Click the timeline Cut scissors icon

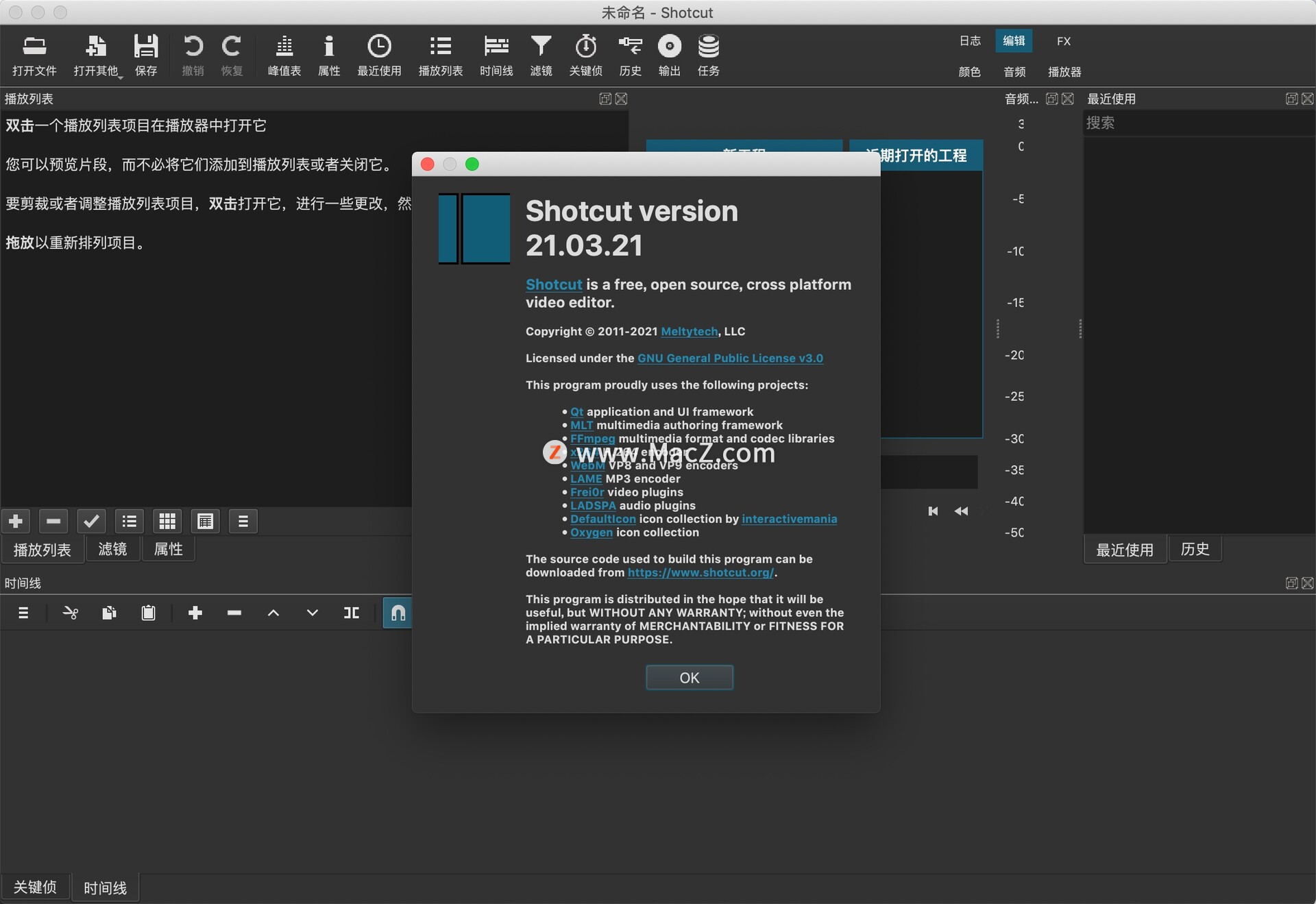[x=70, y=613]
